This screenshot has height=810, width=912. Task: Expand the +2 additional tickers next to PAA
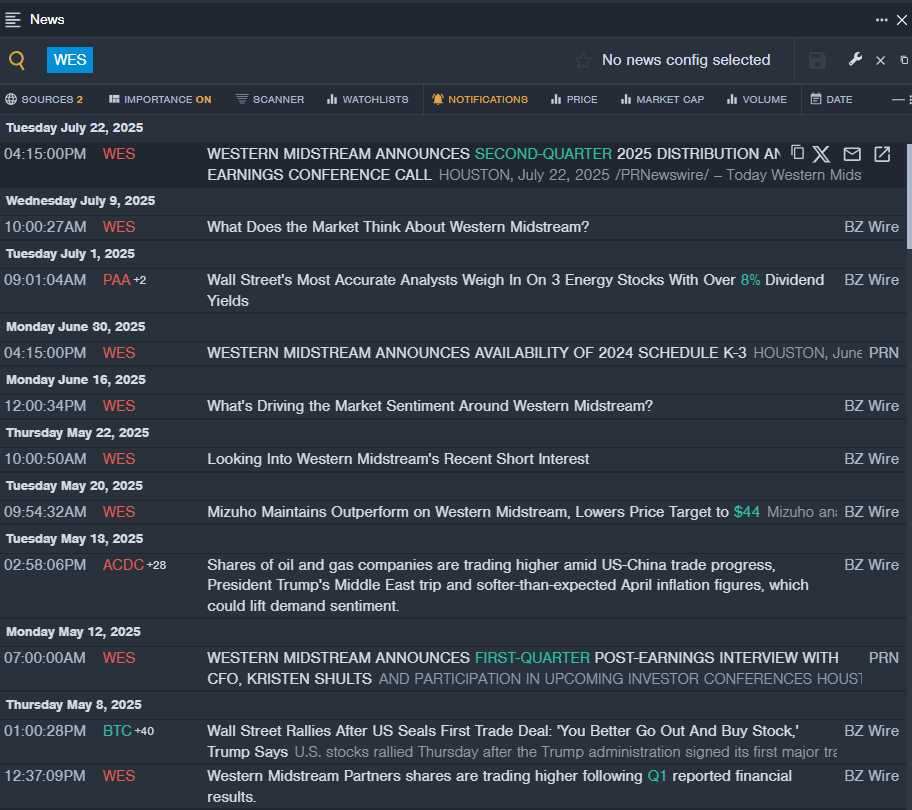(x=140, y=280)
